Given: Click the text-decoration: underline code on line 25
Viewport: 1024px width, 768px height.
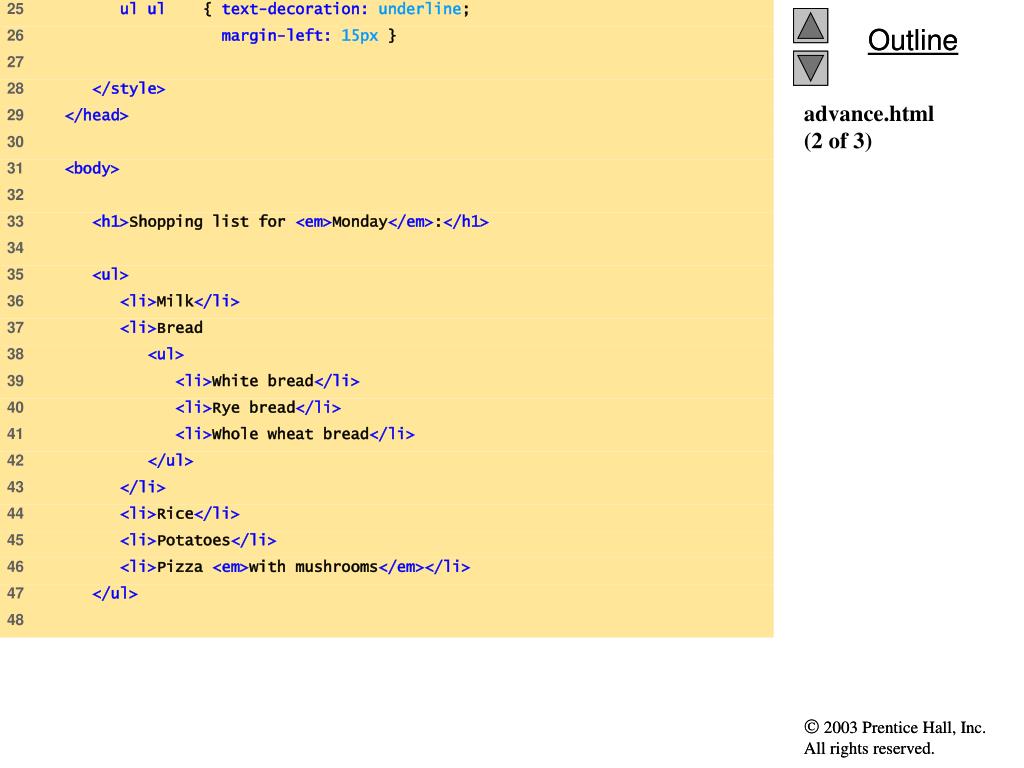Looking at the screenshot, I should 345,9.
